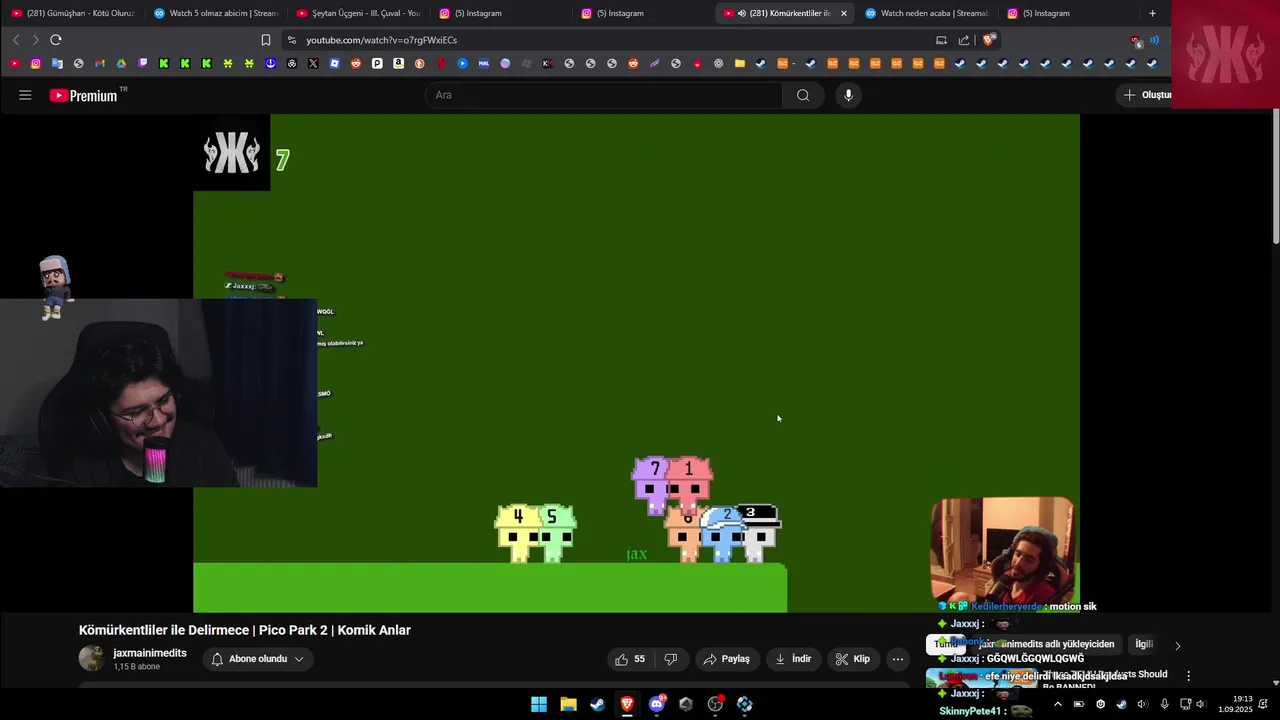Viewport: 1280px width, 720px height.
Task: Open the Reddit bookmark
Action: 356,64
